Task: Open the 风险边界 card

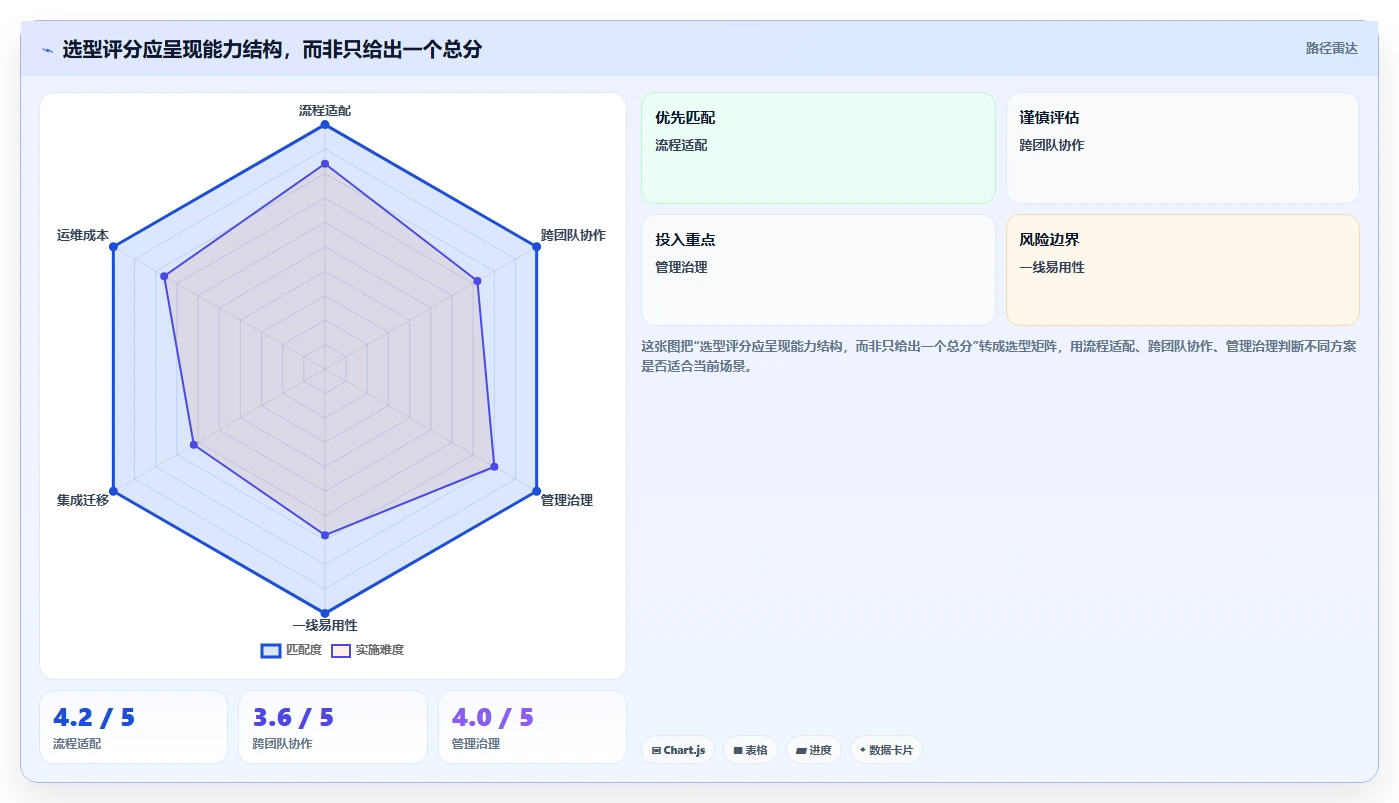Action: (x=1182, y=270)
